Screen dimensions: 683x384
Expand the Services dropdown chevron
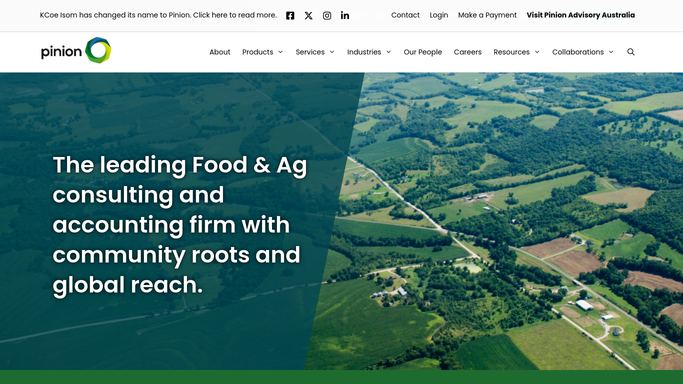point(332,52)
